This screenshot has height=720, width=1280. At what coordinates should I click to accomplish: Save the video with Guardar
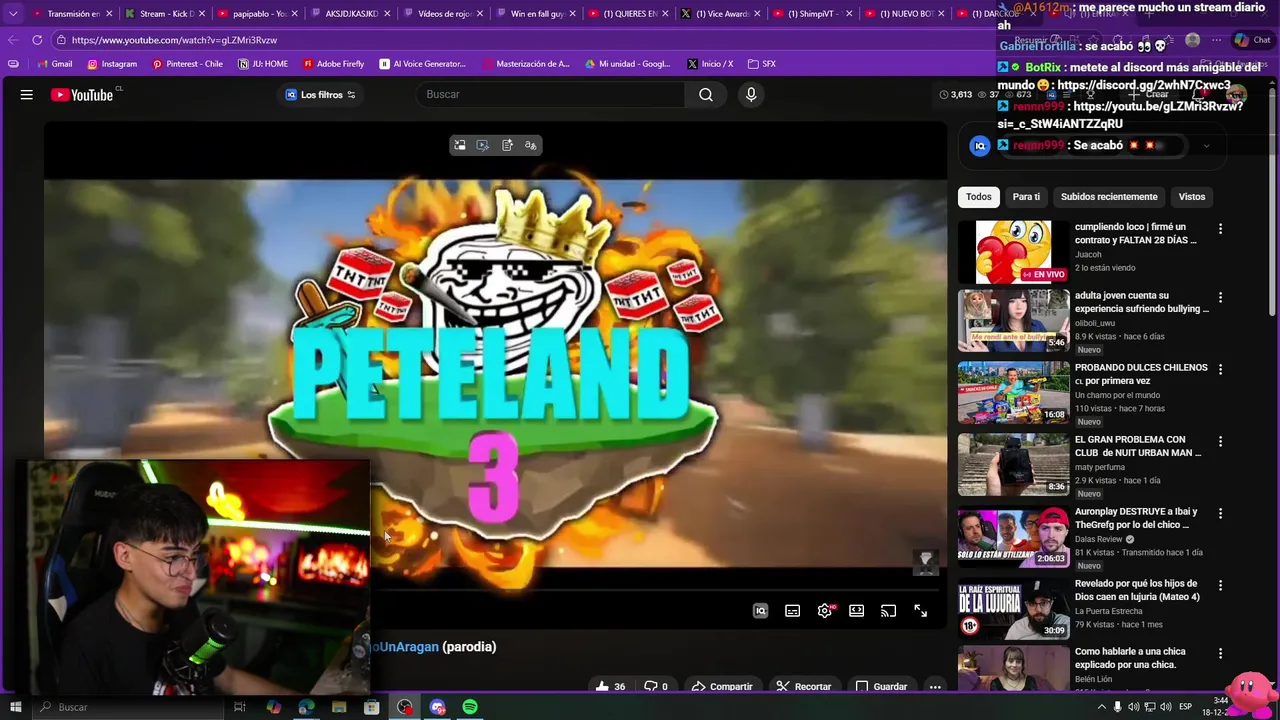click(x=881, y=687)
